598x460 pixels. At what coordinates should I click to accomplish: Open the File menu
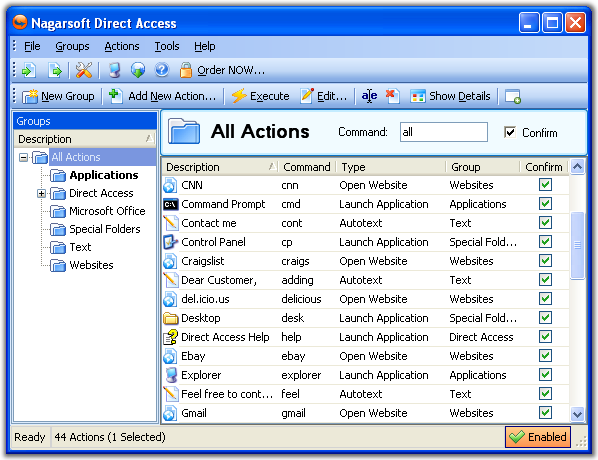tap(32, 47)
